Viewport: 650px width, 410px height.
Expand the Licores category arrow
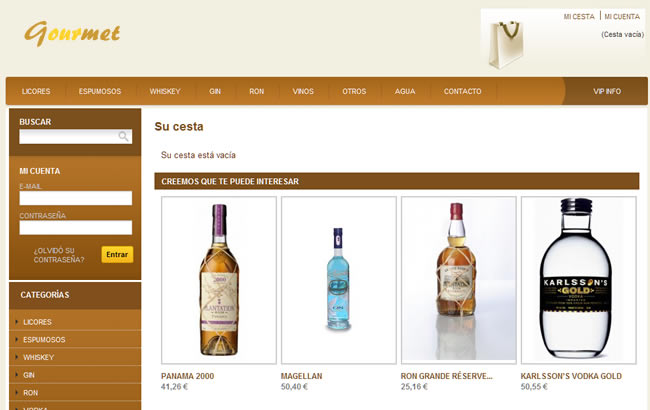coord(17,322)
